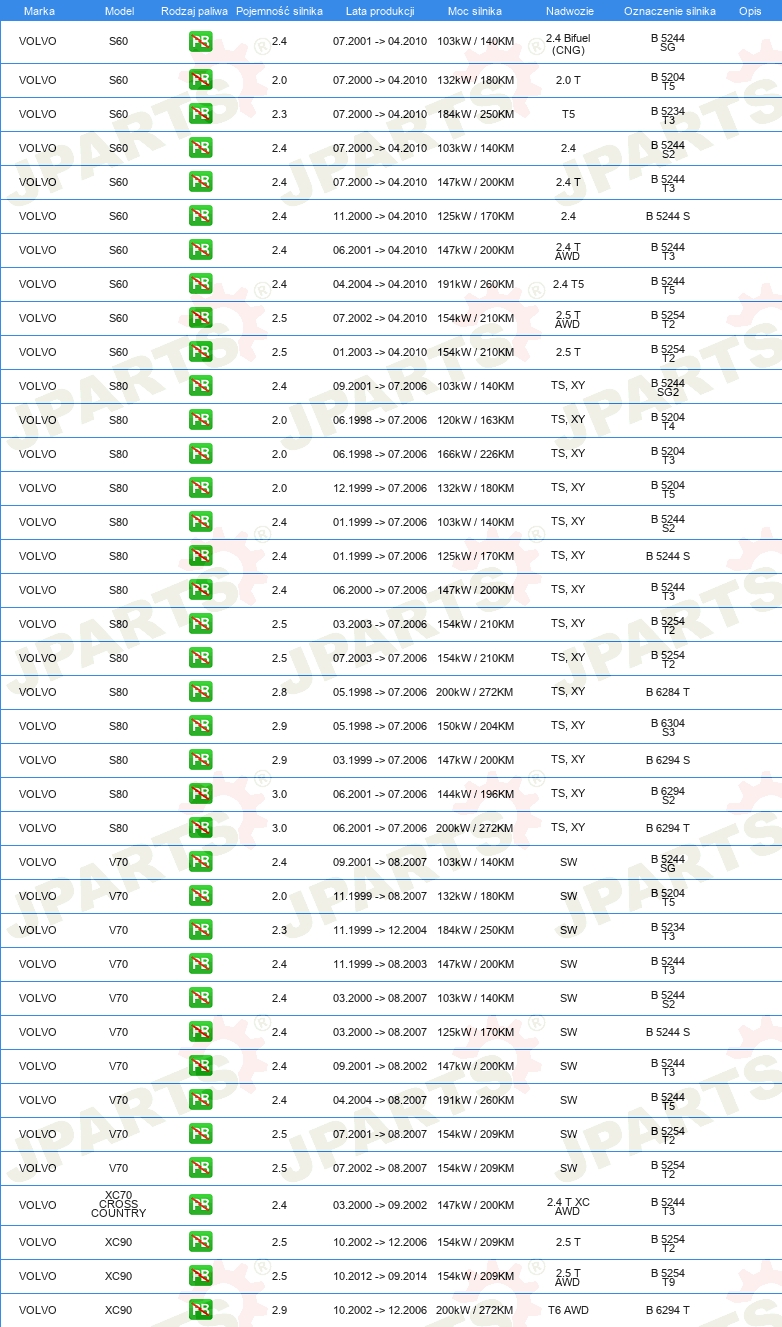Click the "Pojemność silnika" column header
782x1327 pixels.
[279, 10]
